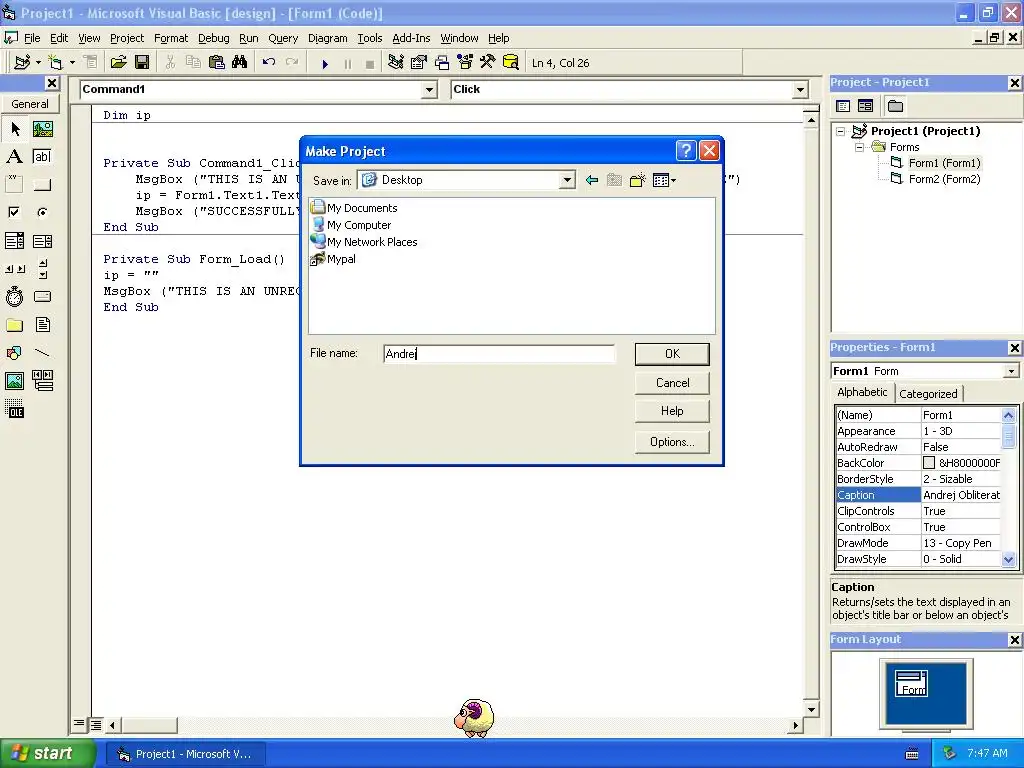Click the File name input field

click(499, 354)
